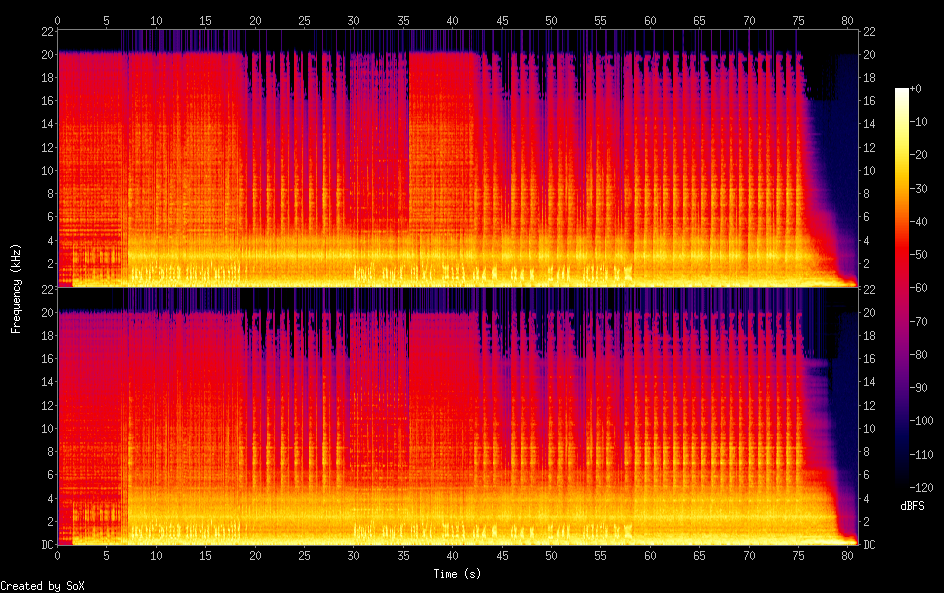This screenshot has height=593, width=944.
Task: Click "5" on the bottom time axis
Action: pos(107,556)
